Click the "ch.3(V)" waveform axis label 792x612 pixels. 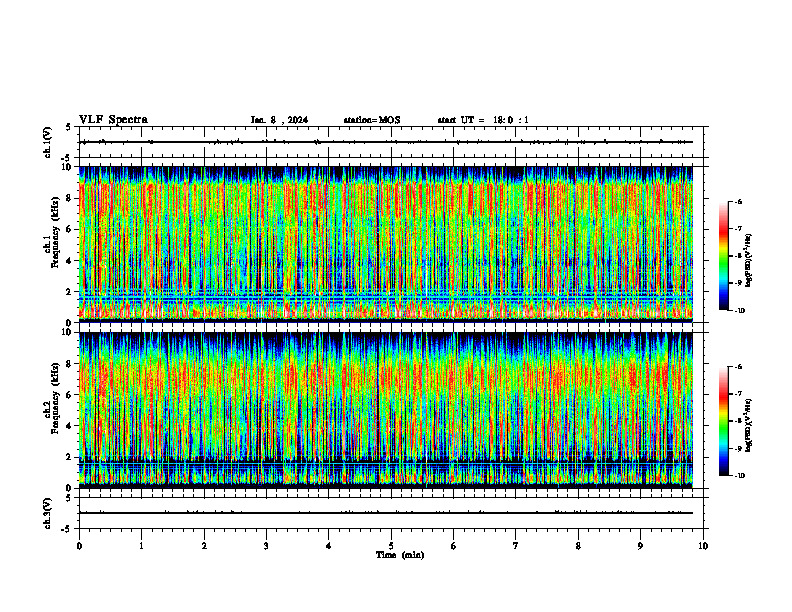pos(48,514)
